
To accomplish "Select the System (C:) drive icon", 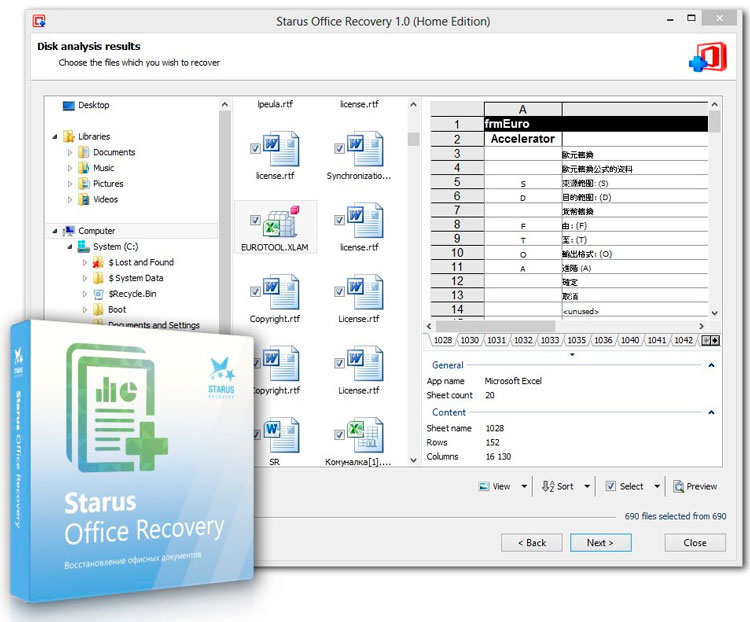I will pyautogui.click(x=84, y=246).
